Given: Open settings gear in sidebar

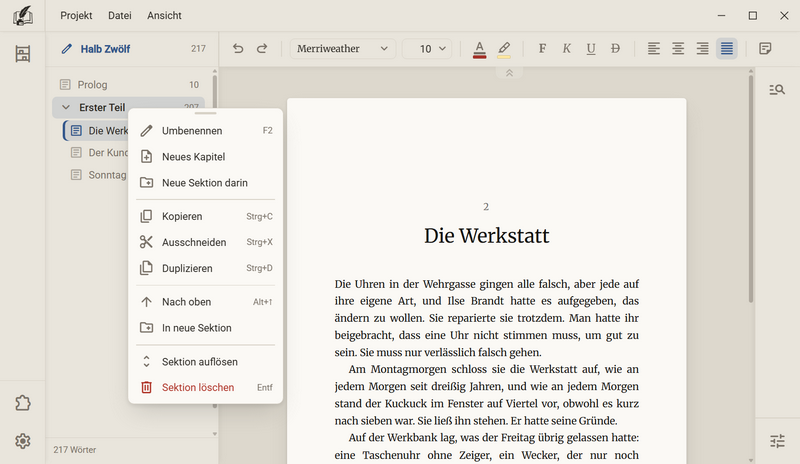Looking at the screenshot, I should (22, 441).
